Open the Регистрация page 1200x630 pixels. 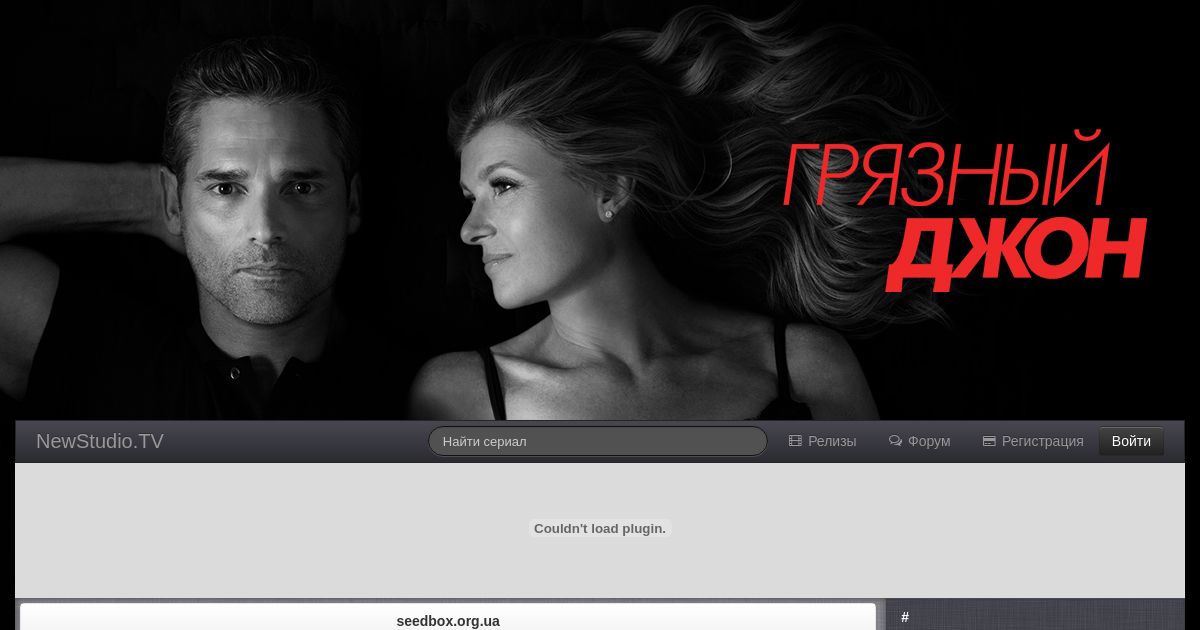pyautogui.click(x=1043, y=441)
